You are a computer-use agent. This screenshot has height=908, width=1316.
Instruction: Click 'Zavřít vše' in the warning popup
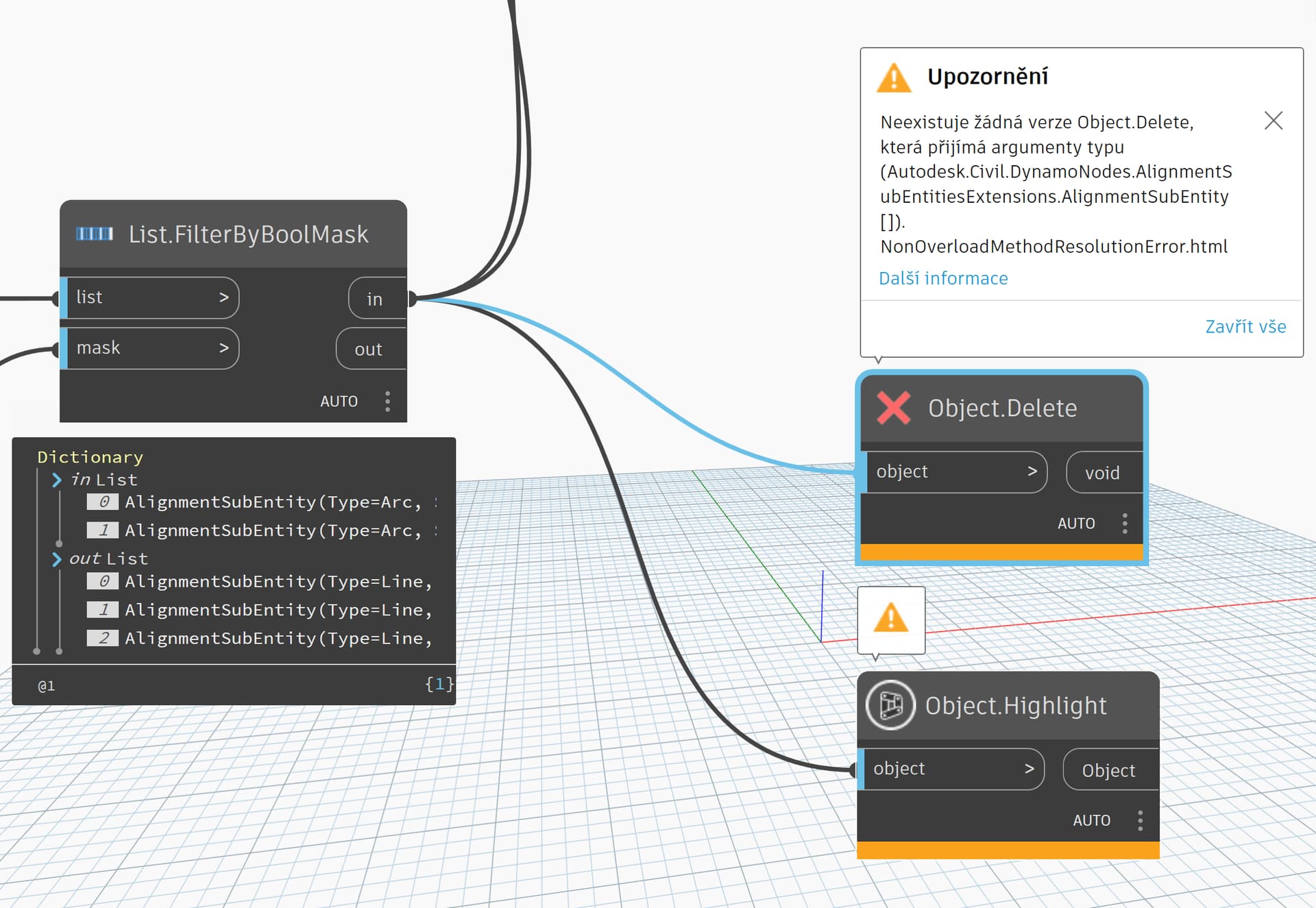click(x=1245, y=327)
